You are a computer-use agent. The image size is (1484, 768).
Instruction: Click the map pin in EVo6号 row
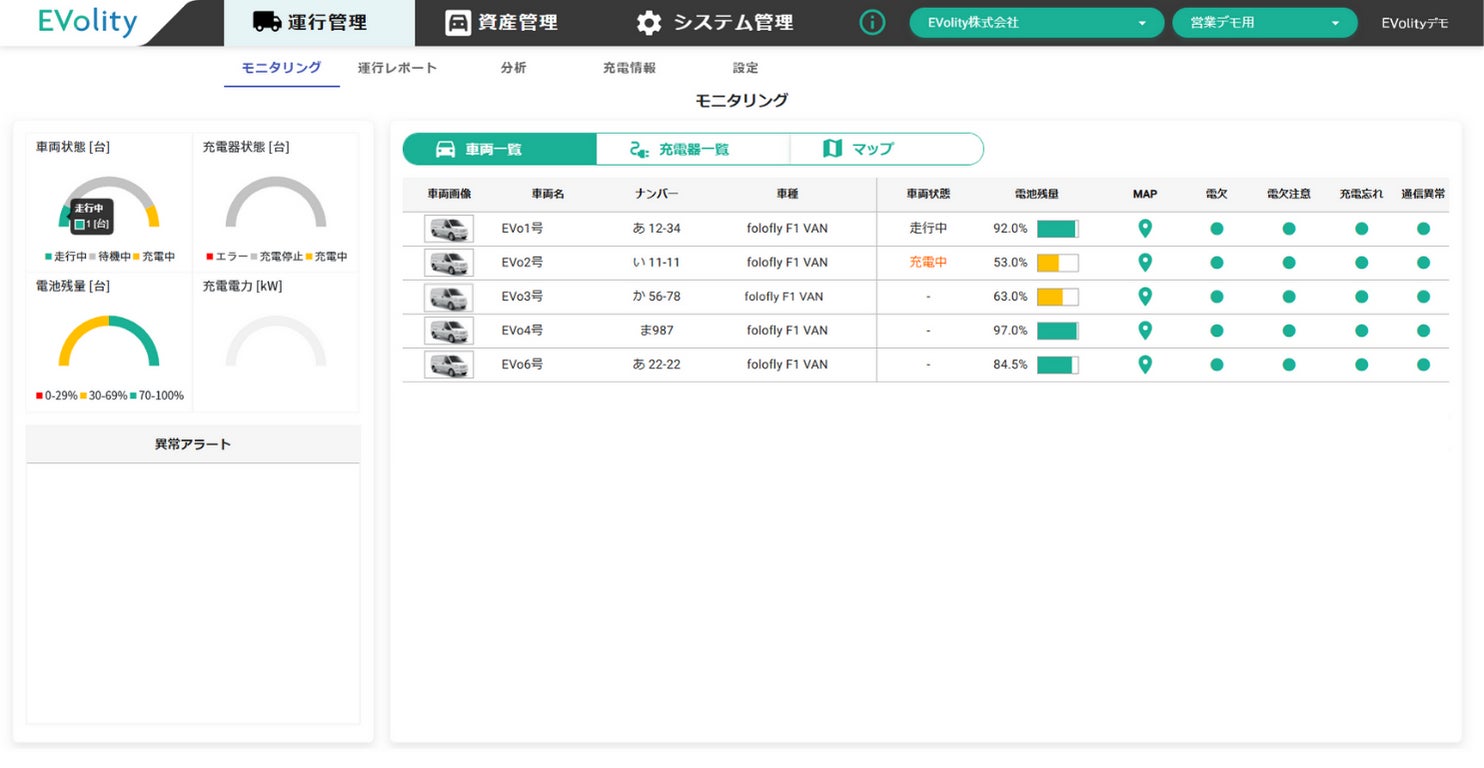click(x=1145, y=365)
